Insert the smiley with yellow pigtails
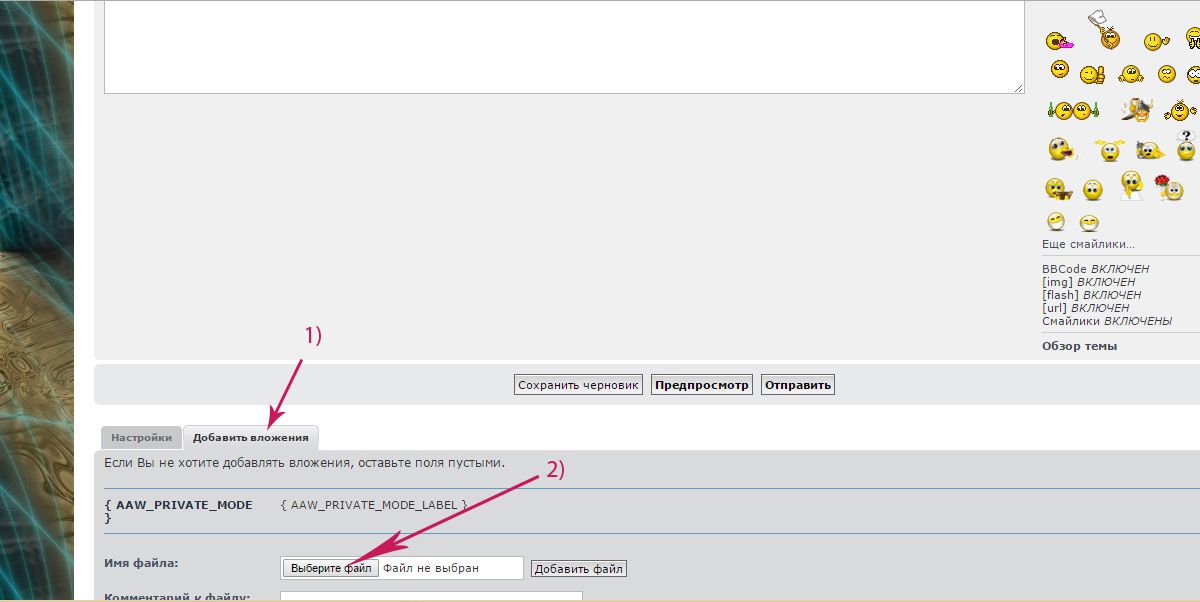 (1108, 150)
